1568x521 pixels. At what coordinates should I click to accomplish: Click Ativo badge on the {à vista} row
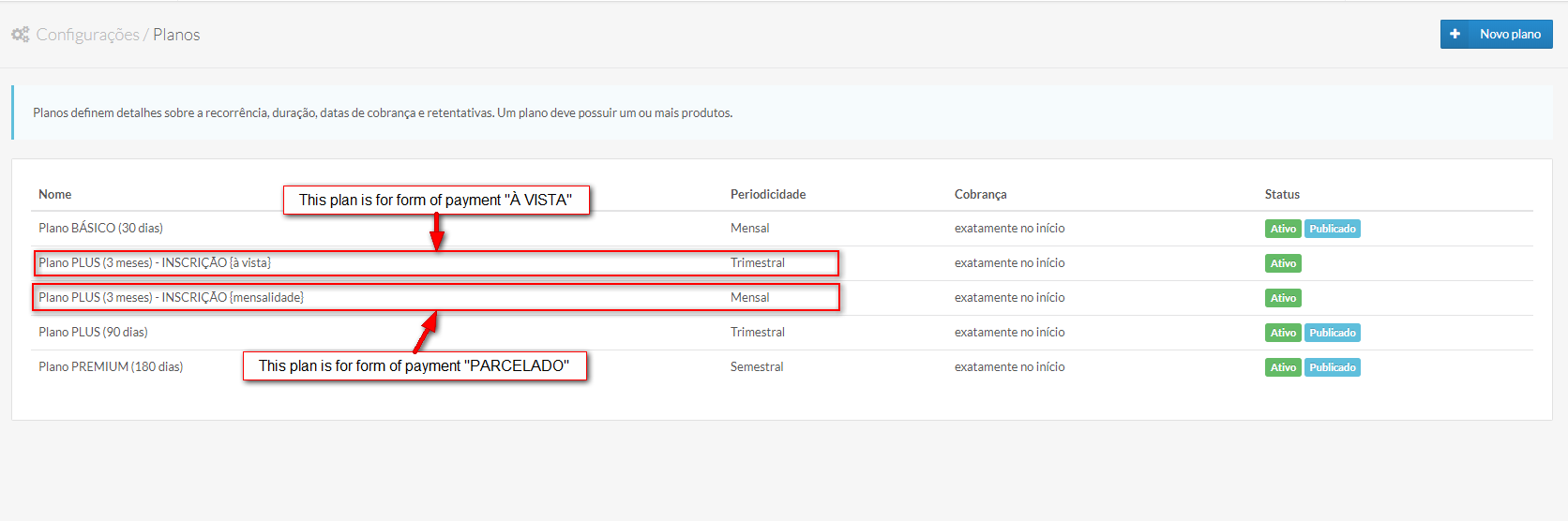point(1282,264)
